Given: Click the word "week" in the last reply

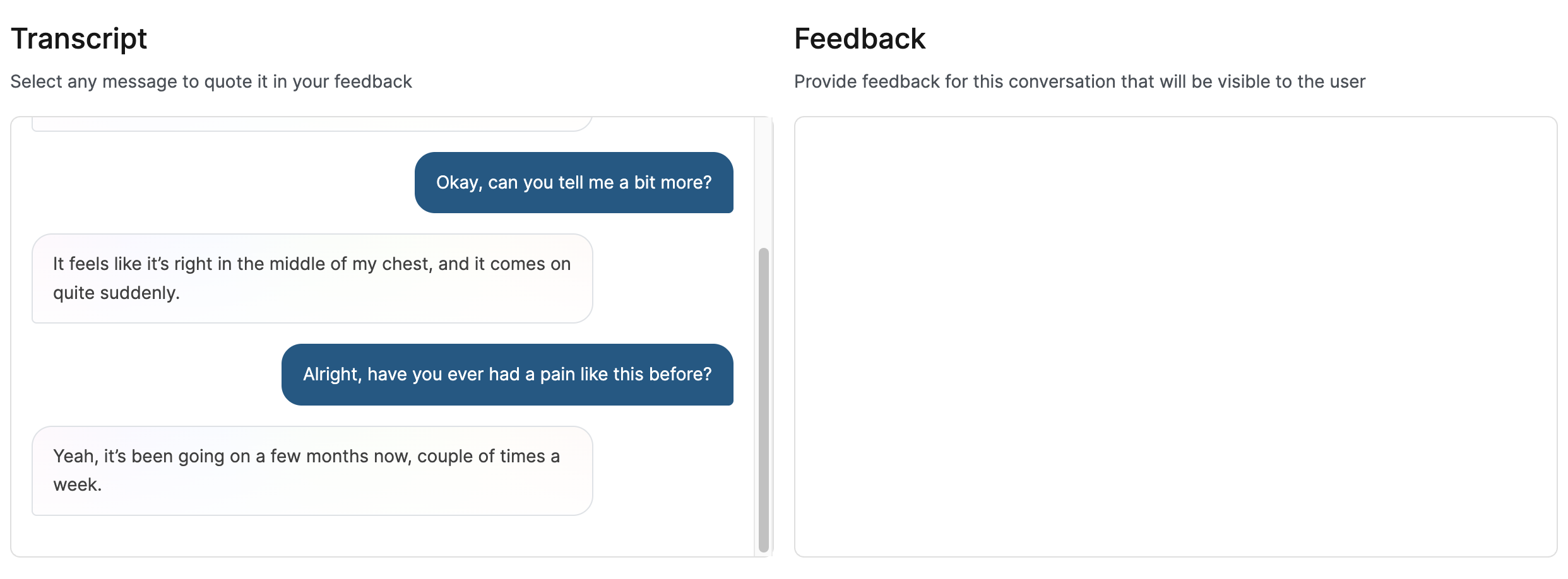Looking at the screenshot, I should pyautogui.click(x=76, y=485).
